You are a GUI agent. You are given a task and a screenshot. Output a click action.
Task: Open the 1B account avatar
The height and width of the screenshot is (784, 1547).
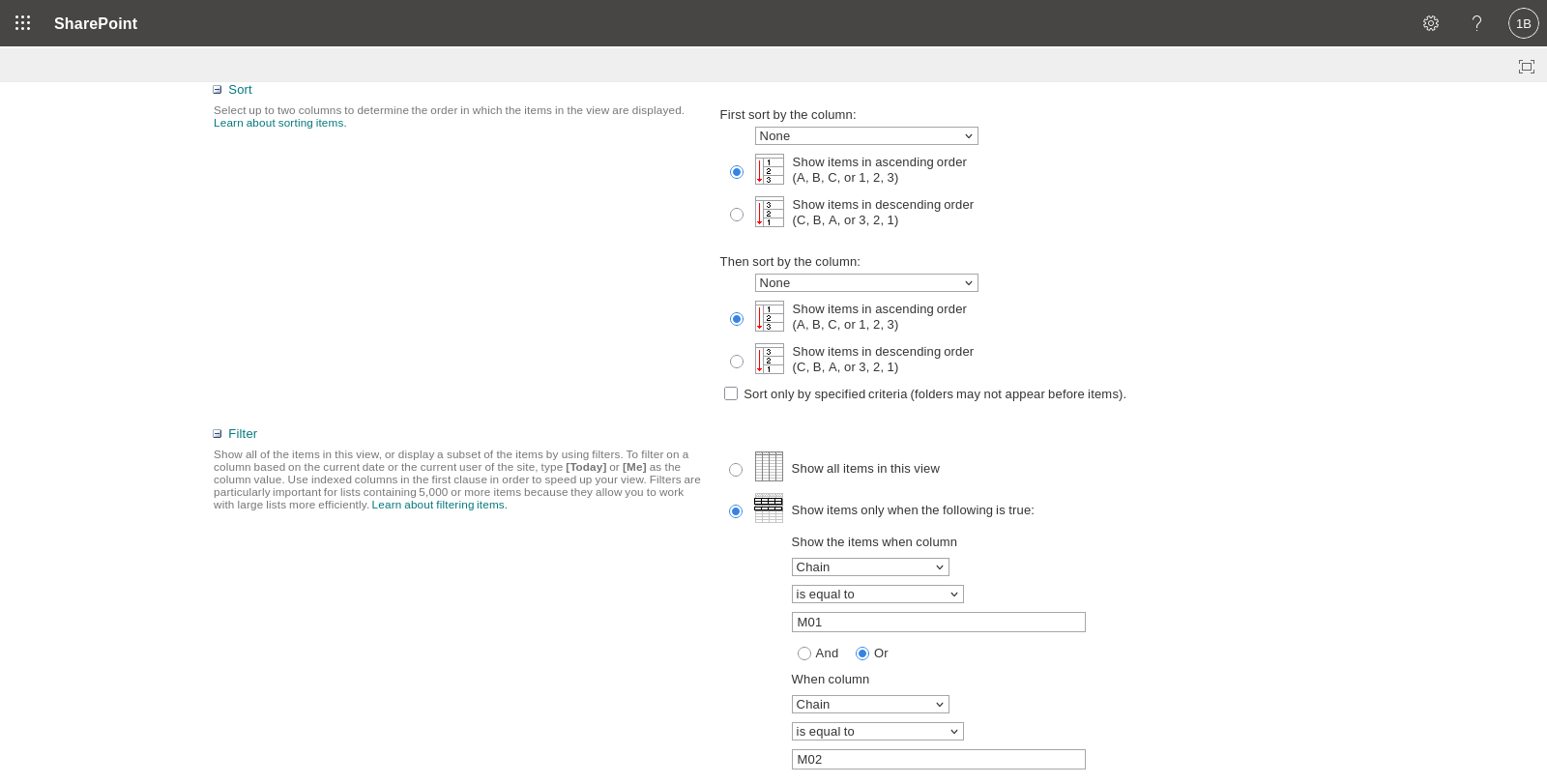click(1524, 23)
